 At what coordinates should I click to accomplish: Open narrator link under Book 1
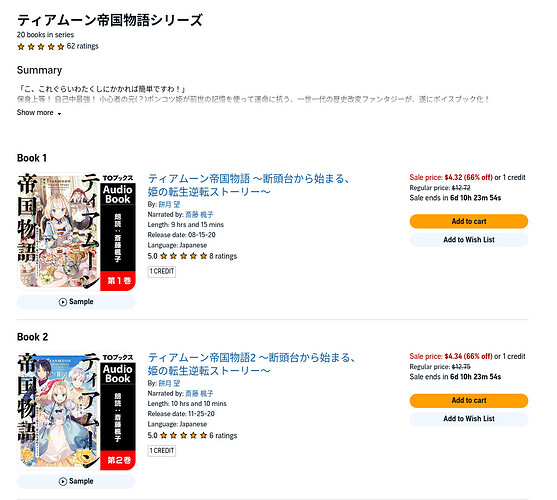pyautogui.click(x=199, y=214)
